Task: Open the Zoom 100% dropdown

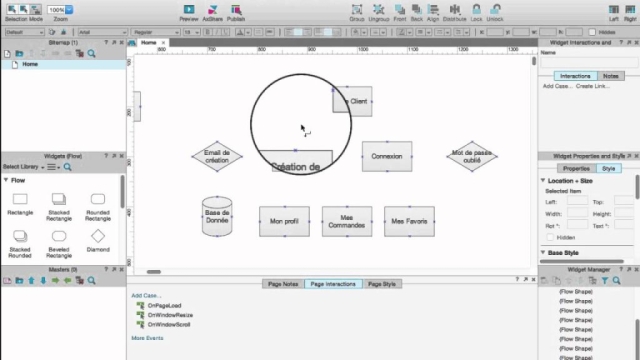Action: pos(69,9)
